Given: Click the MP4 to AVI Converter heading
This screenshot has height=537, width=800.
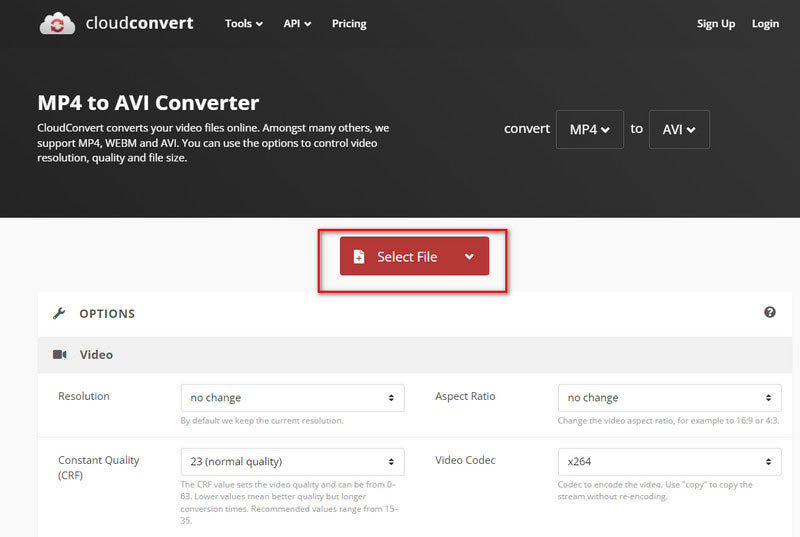Looking at the screenshot, I should point(148,103).
